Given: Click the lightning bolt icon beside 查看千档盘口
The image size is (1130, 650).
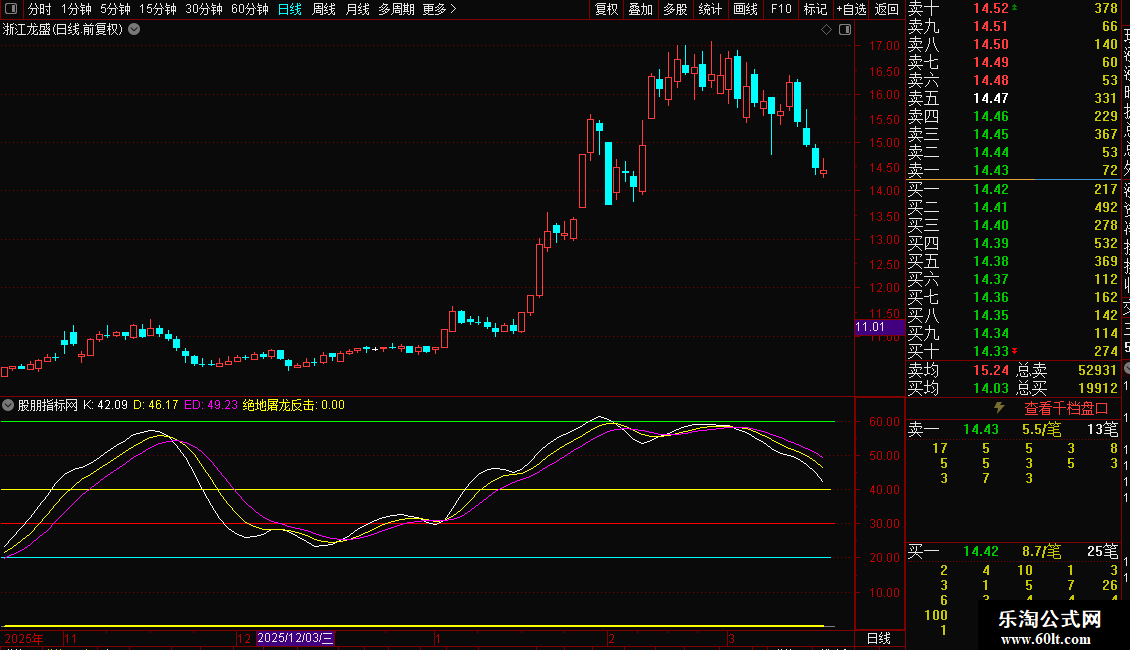Looking at the screenshot, I should click(x=998, y=408).
